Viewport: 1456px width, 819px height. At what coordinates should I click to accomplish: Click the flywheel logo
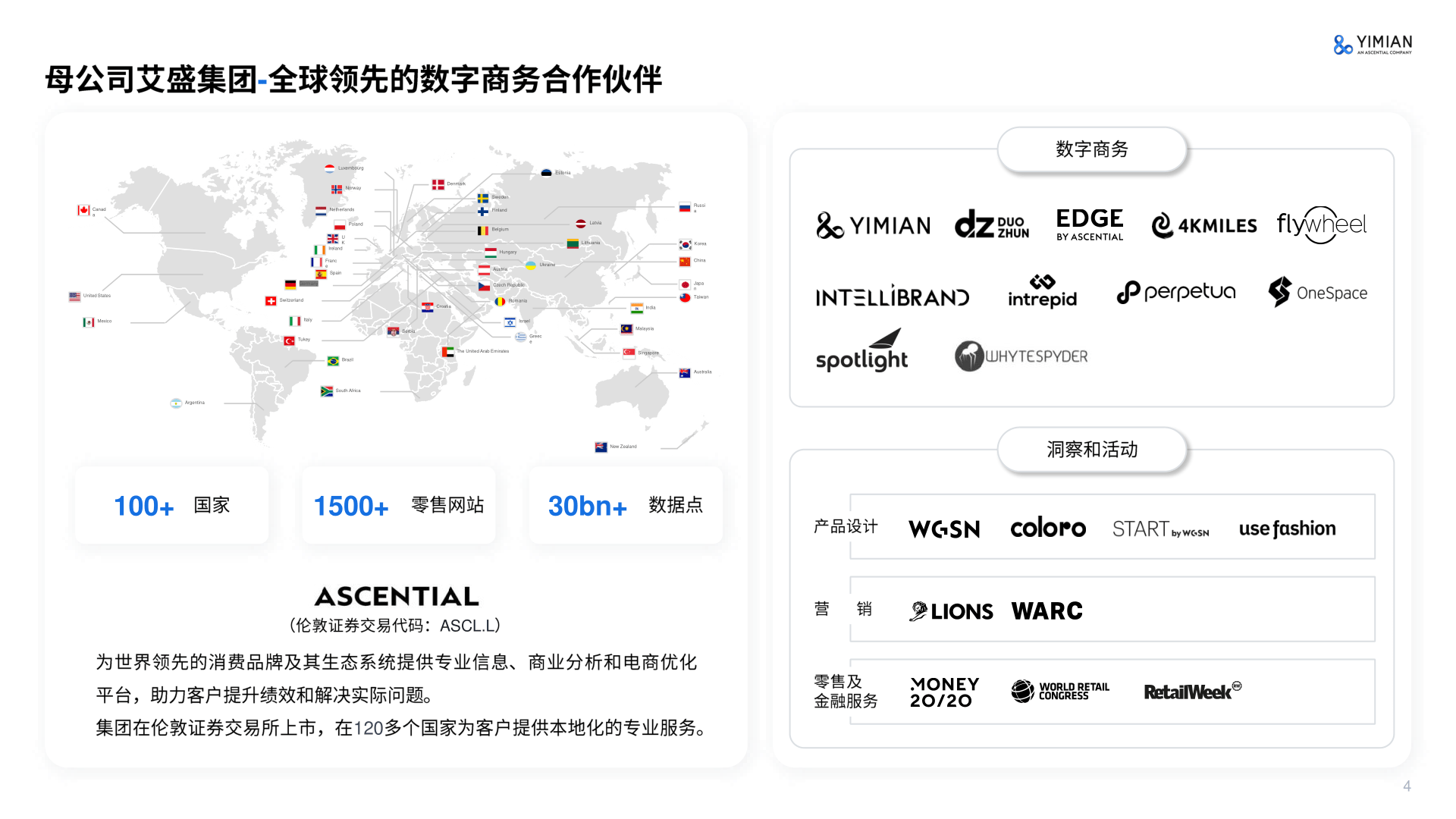point(1322,224)
